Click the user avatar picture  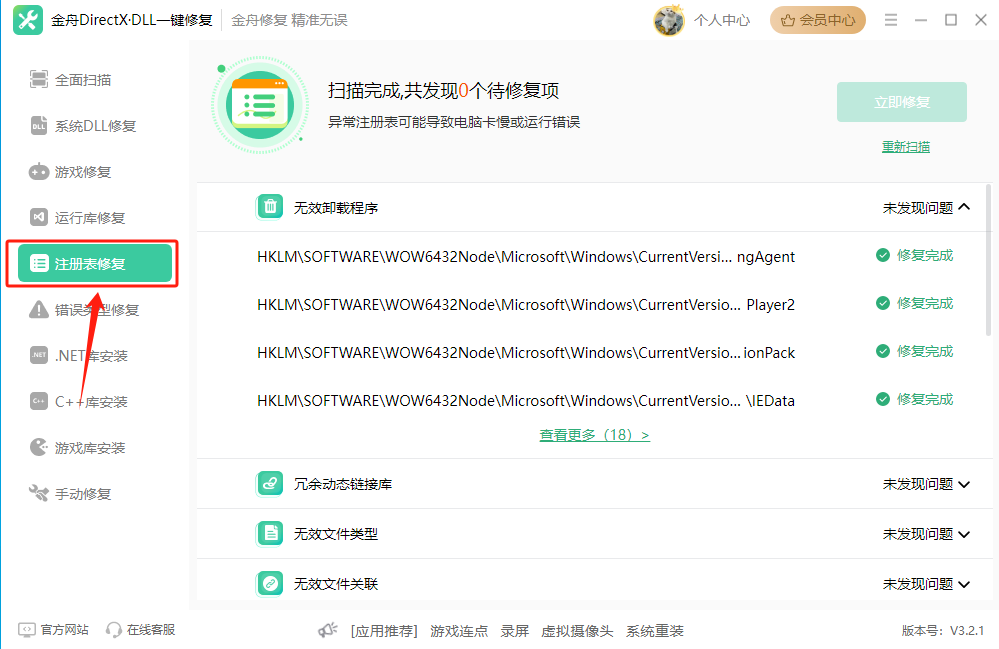669,20
